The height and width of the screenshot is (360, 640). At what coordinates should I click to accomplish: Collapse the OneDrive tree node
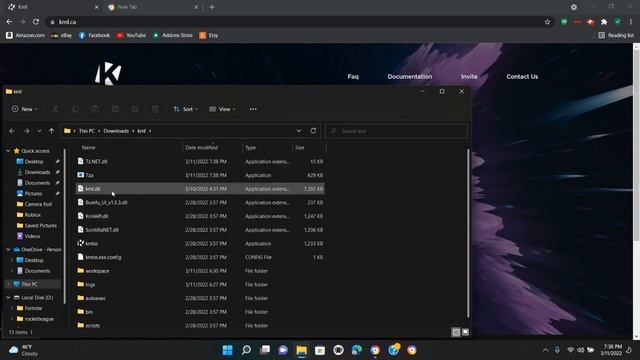[8, 249]
